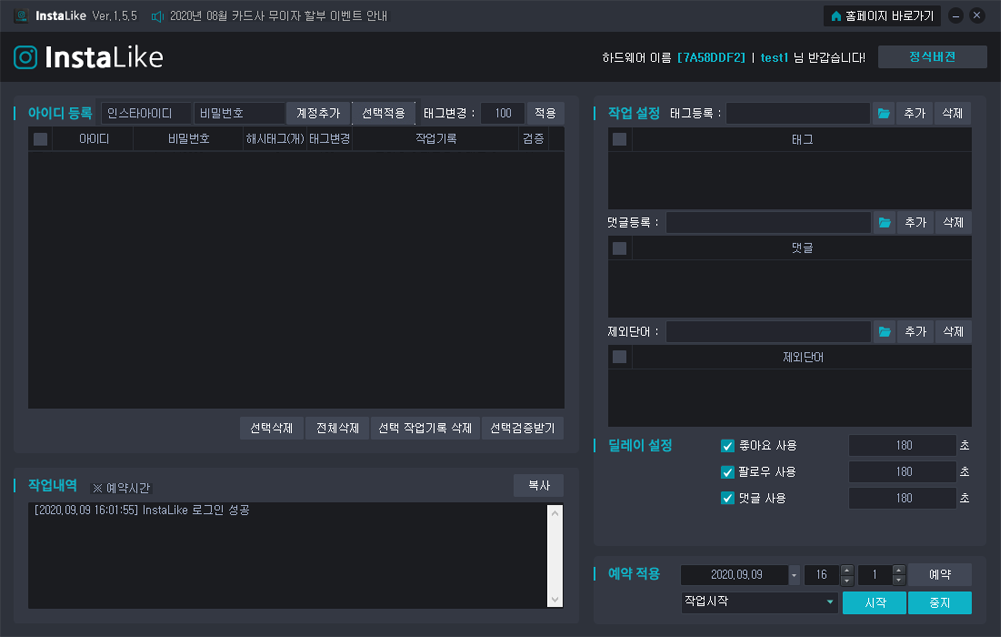Decrease the reservation minute value 1
The width and height of the screenshot is (1001, 637).
point(899,580)
